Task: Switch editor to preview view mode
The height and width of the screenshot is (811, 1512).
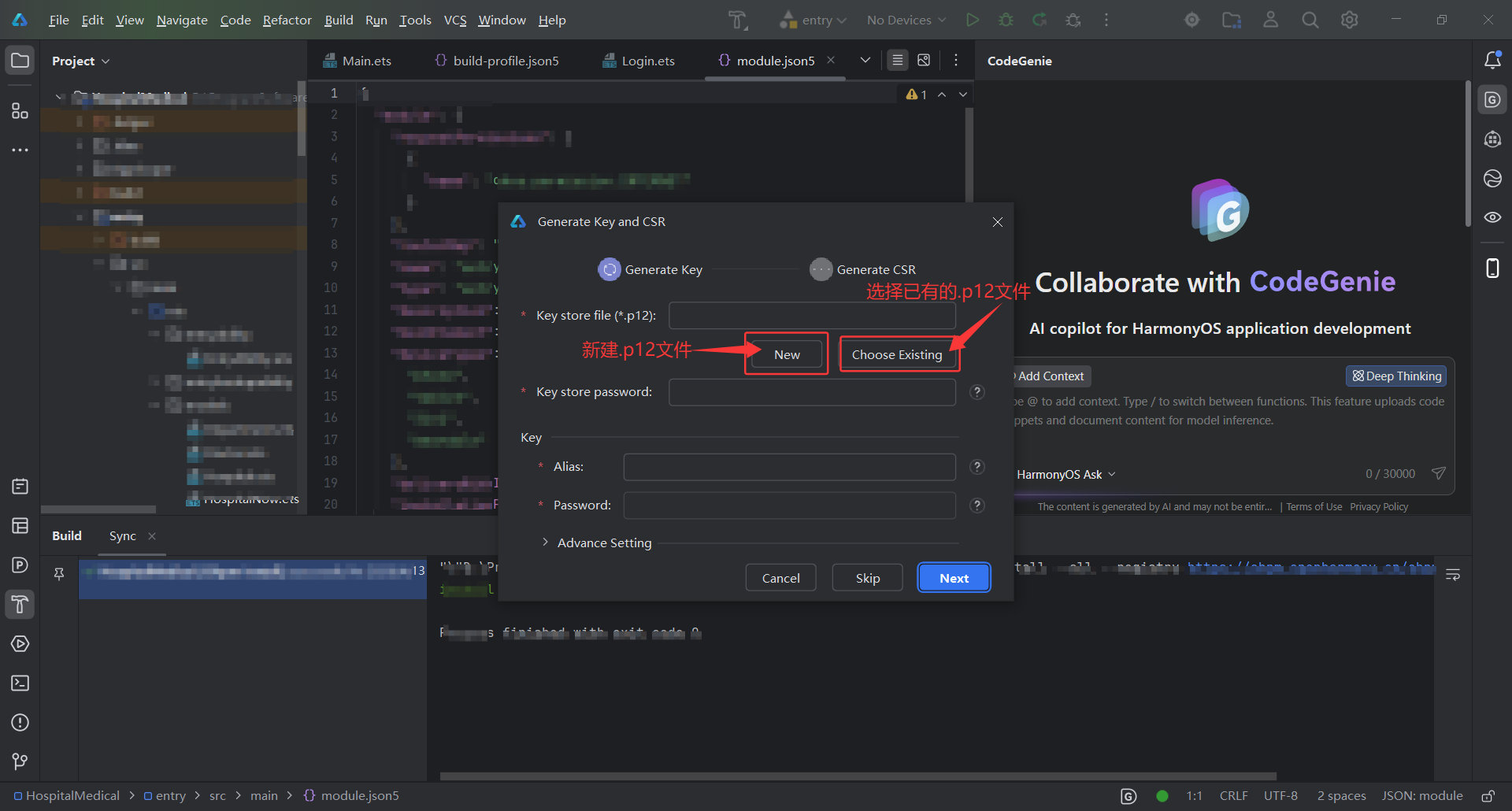Action: coord(924,60)
